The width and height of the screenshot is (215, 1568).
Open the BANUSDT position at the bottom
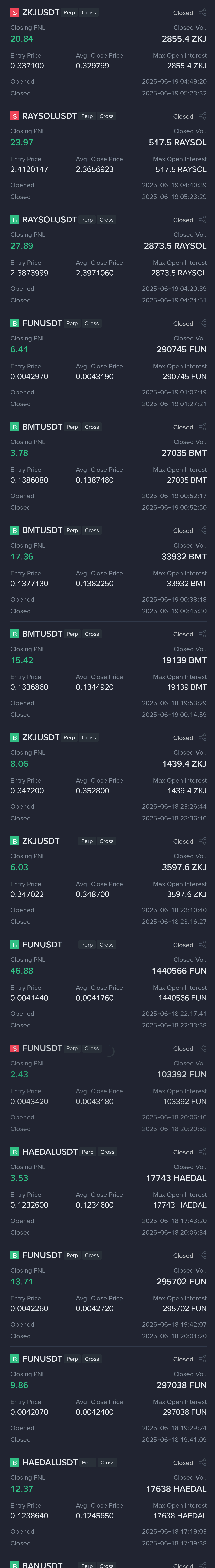42,1564
